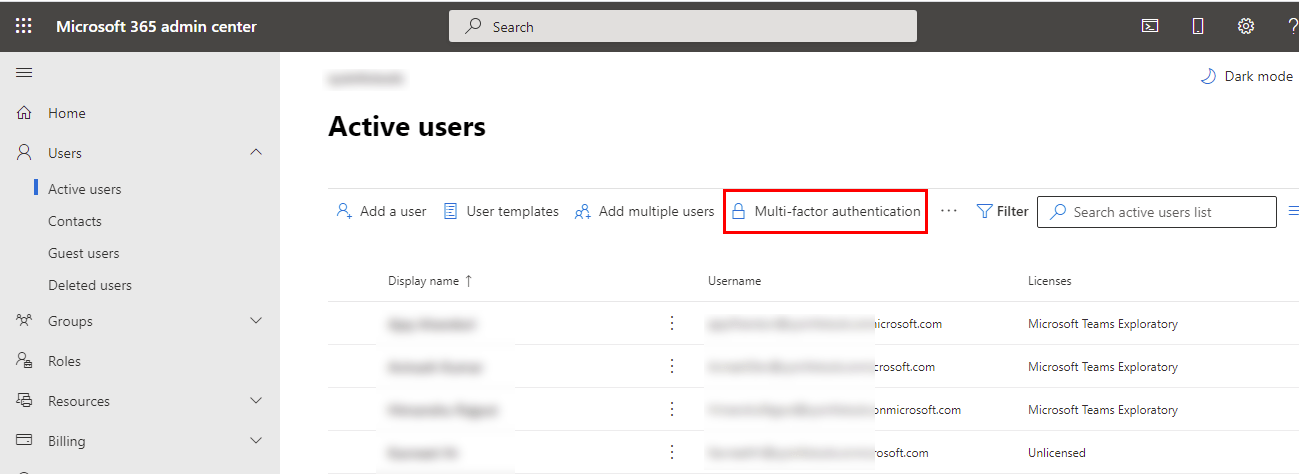The height and width of the screenshot is (474, 1299).
Task: Click the Roles icon in sidebar
Action: [25, 361]
